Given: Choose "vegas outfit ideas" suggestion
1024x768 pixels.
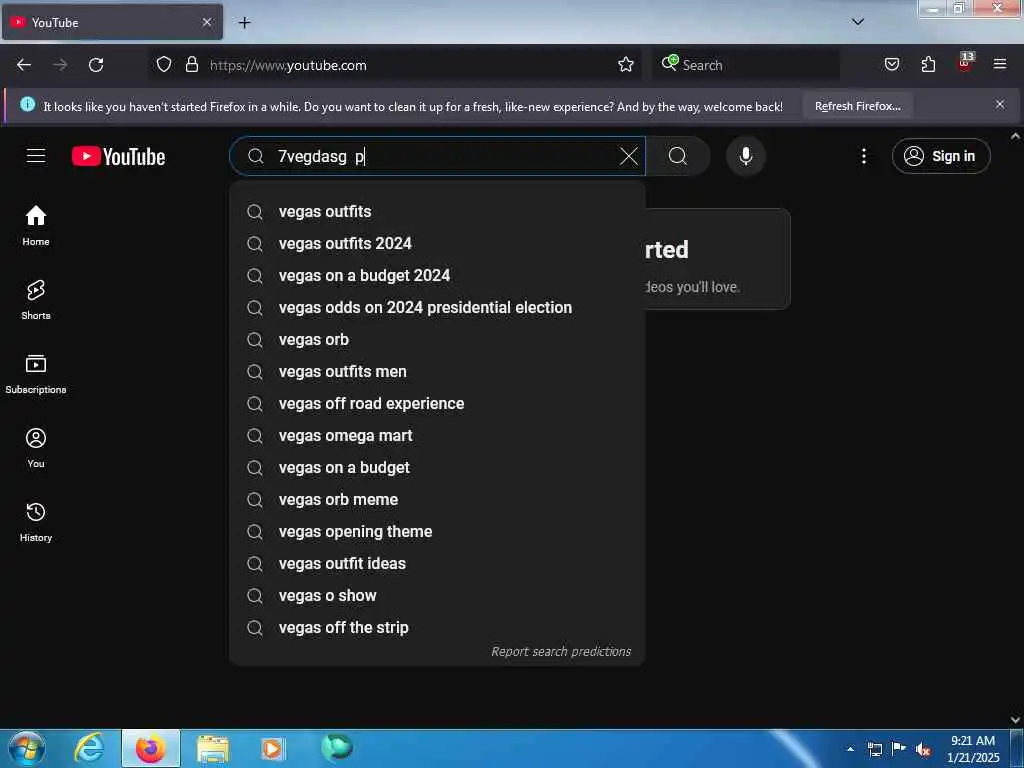Looking at the screenshot, I should click(437, 564).
